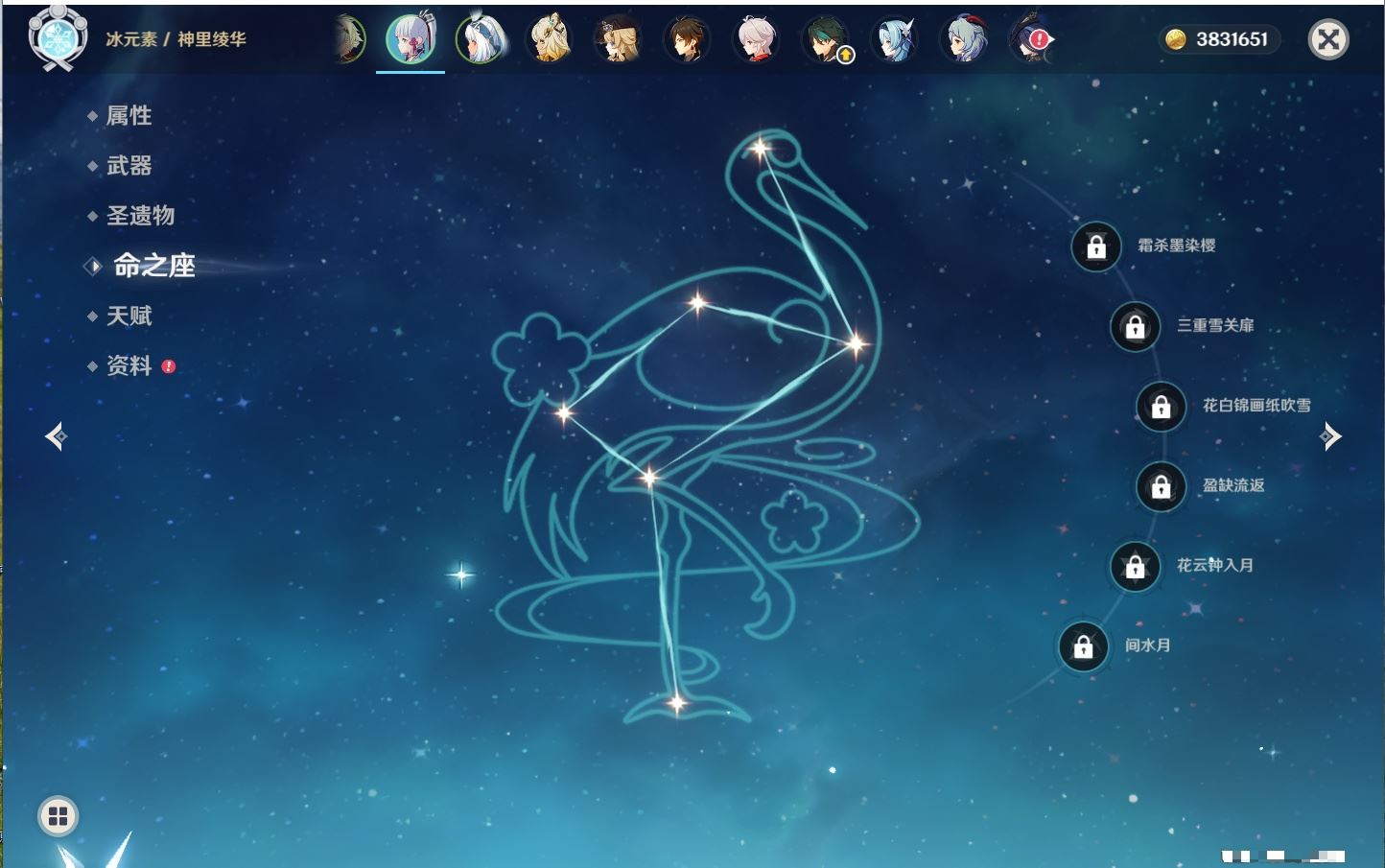Viewport: 1385px width, 868px height.
Task: Select the Kazuha character portrait
Action: (x=757, y=39)
